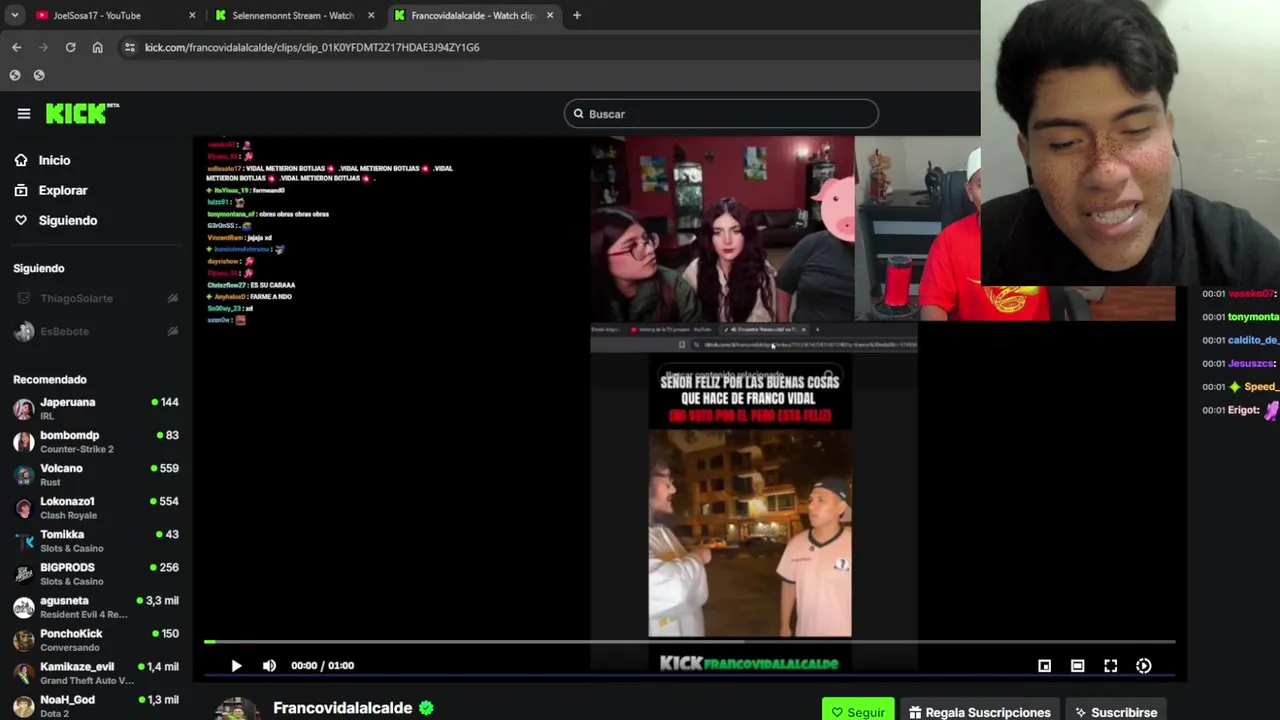Screen dimensions: 1280x720
Task: Open Lokonazo1 Clash Royale channel
Action: pos(96,507)
